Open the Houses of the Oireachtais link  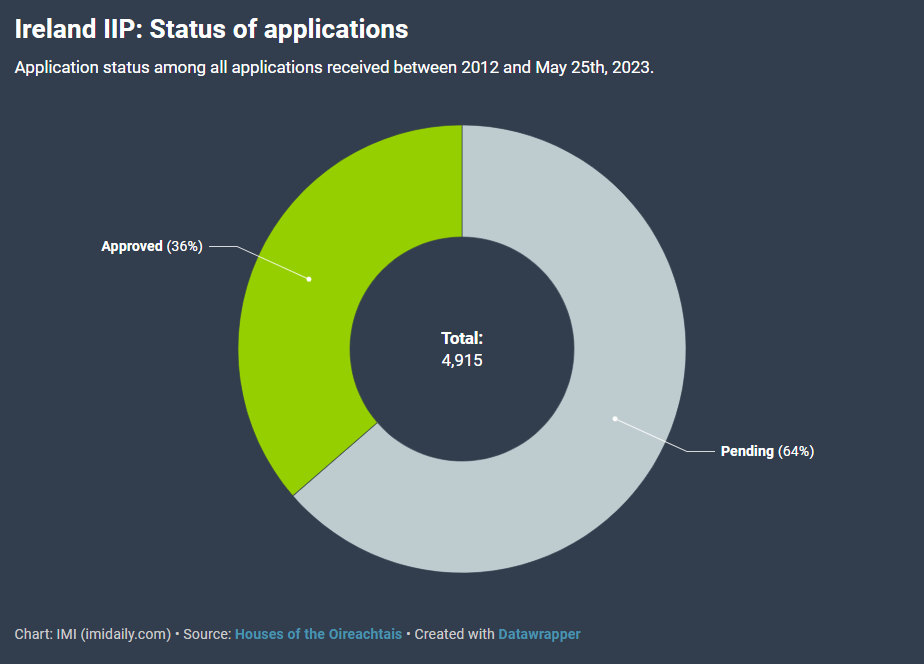(x=318, y=634)
